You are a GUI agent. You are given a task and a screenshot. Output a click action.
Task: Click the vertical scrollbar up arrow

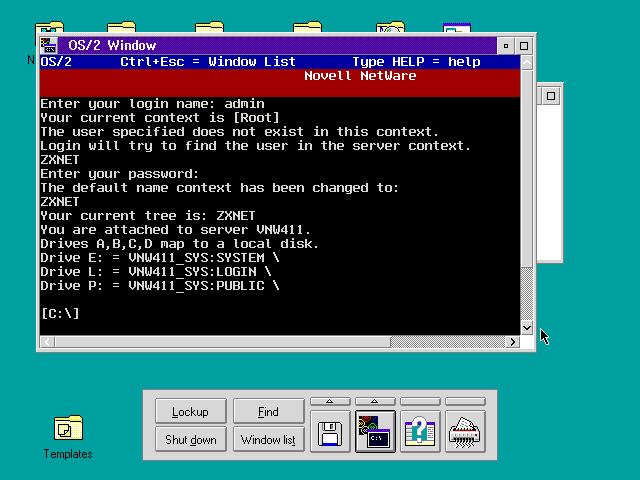pos(527,62)
